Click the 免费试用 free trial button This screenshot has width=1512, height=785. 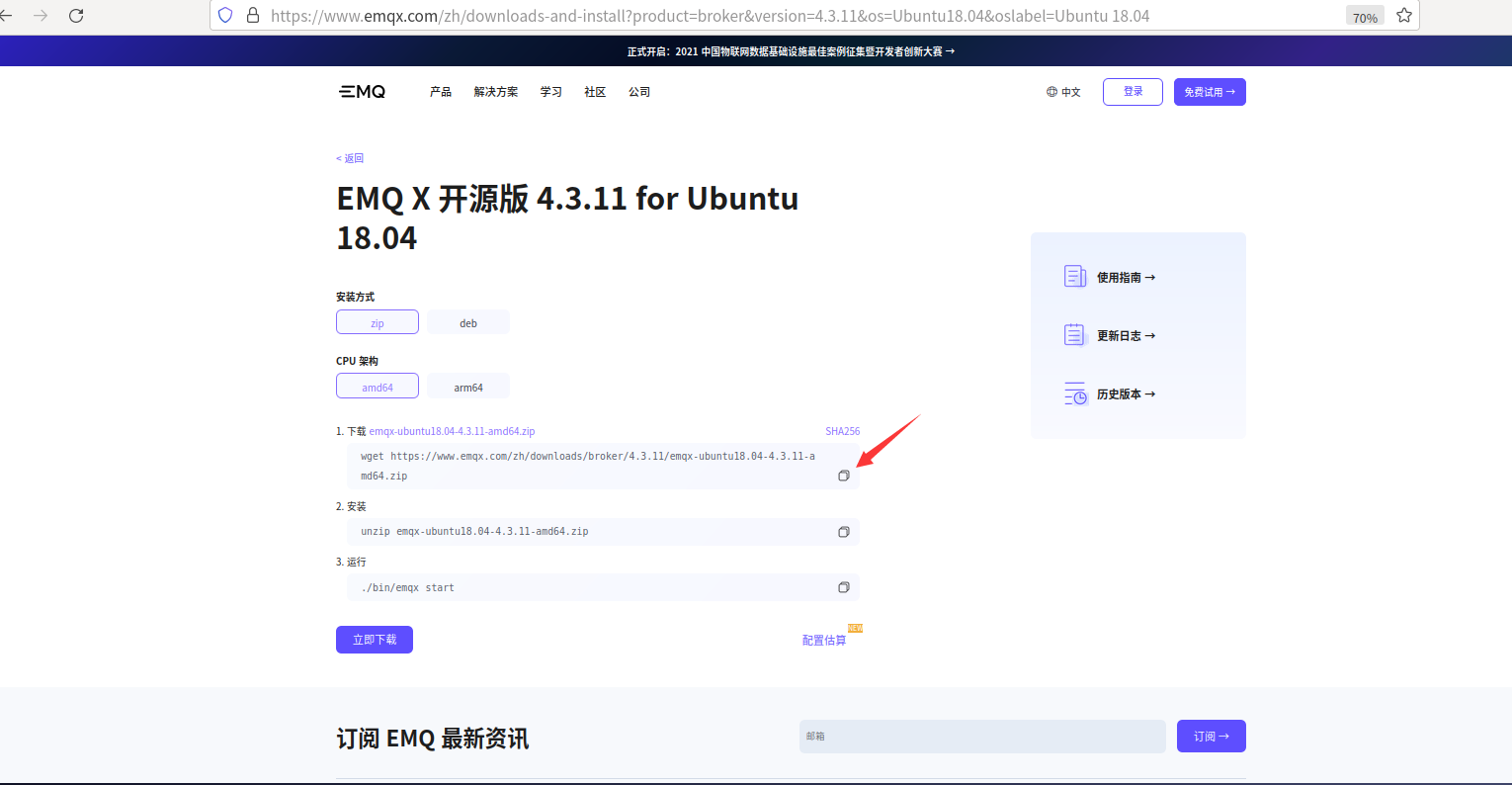1210,92
